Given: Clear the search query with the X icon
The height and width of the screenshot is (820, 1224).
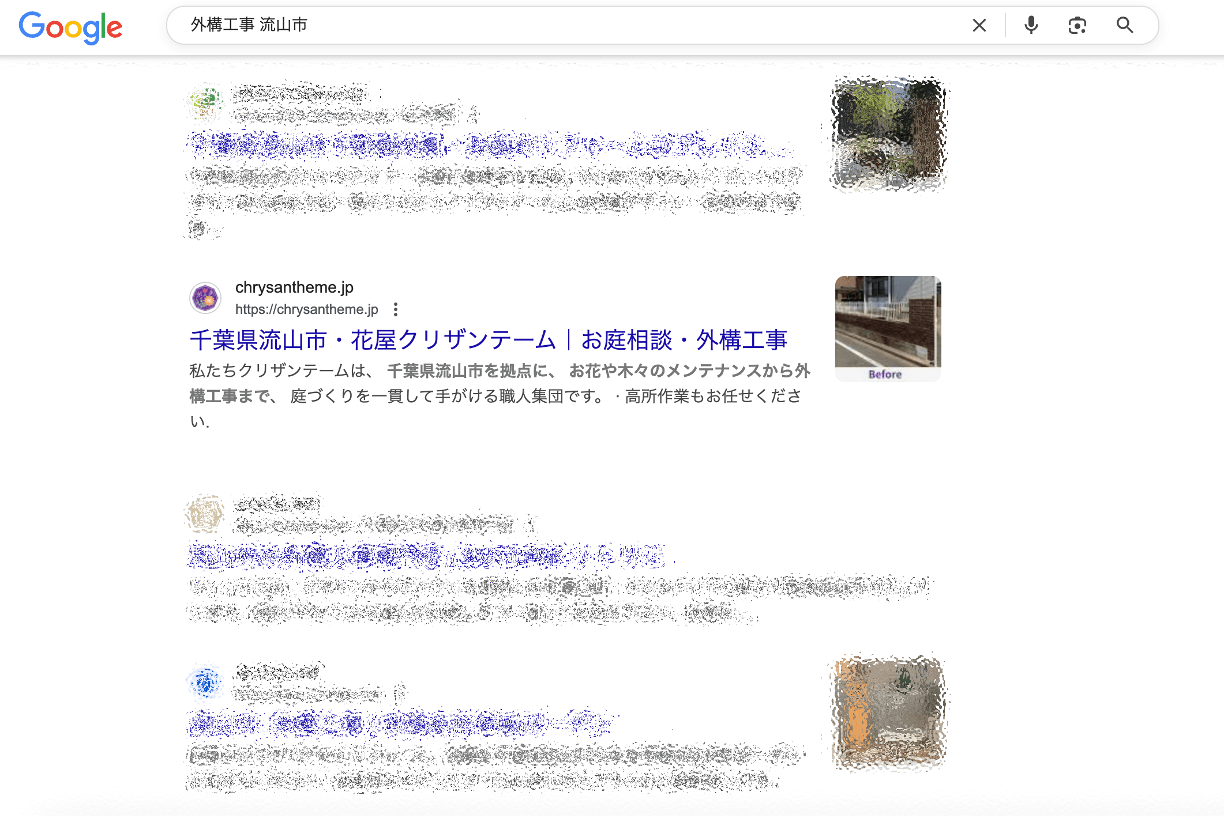Looking at the screenshot, I should pos(979,26).
